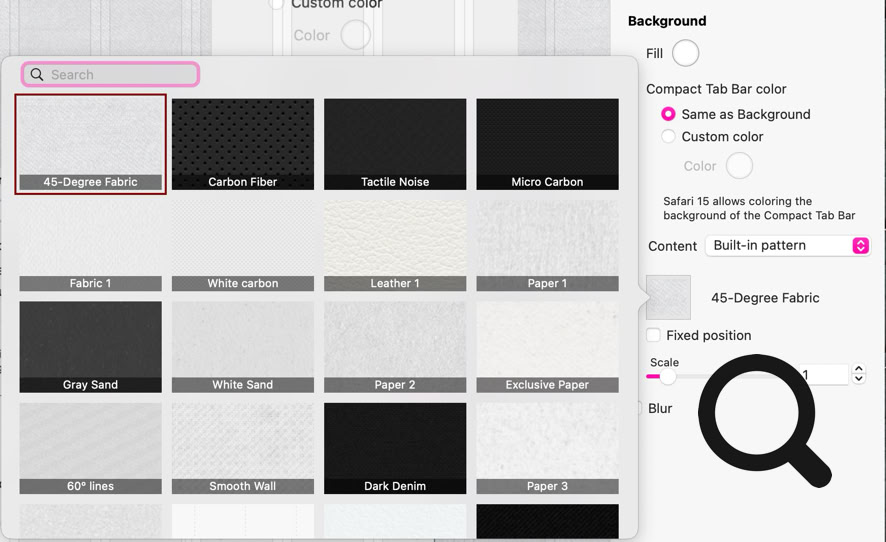The height and width of the screenshot is (542, 886).
Task: Click the magnifying glass in search field
Action: (37, 75)
